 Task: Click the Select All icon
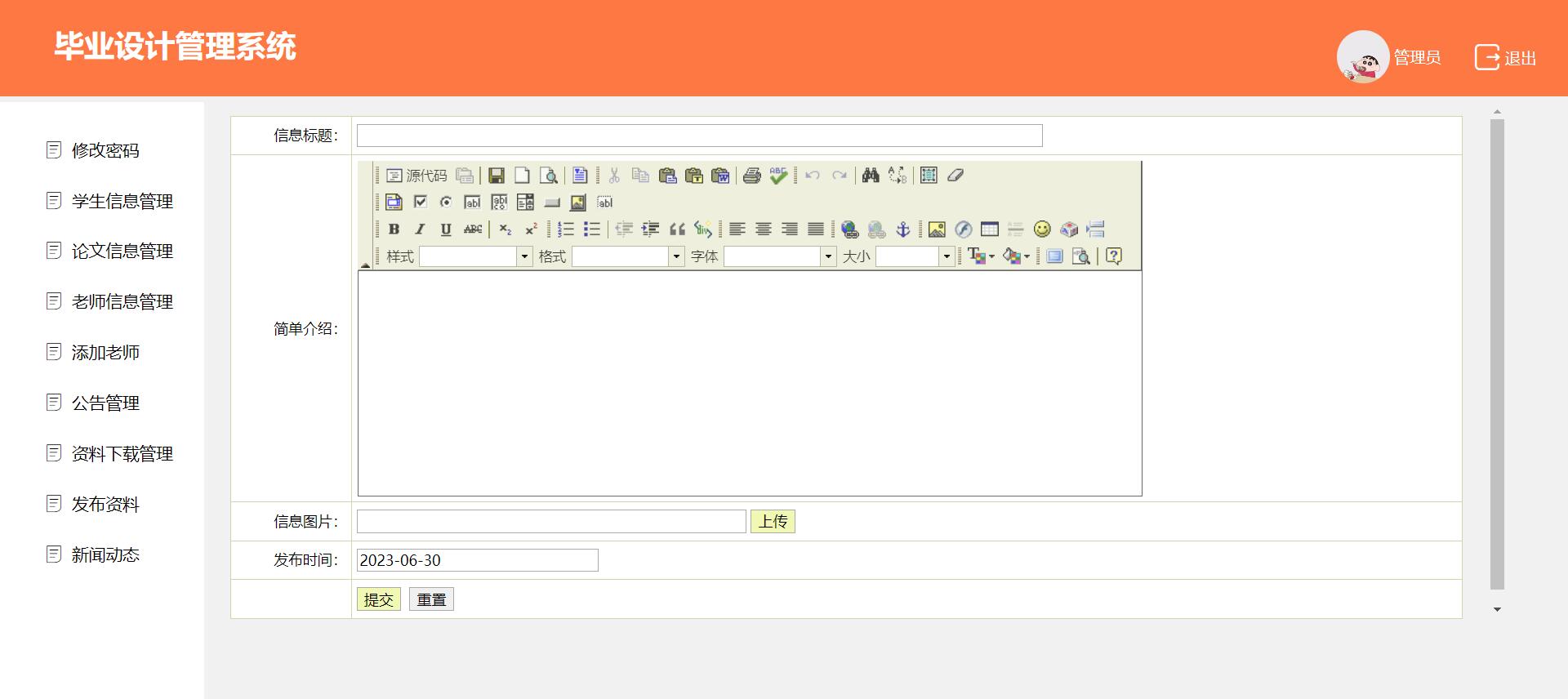pyautogui.click(x=929, y=176)
